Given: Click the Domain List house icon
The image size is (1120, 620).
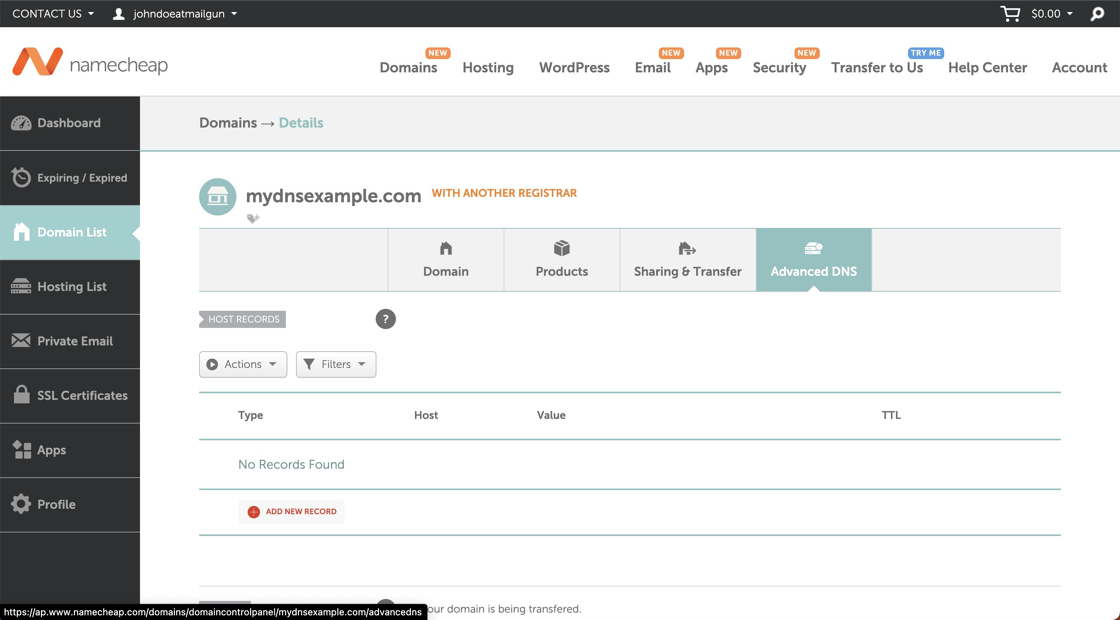Looking at the screenshot, I should coord(21,232).
